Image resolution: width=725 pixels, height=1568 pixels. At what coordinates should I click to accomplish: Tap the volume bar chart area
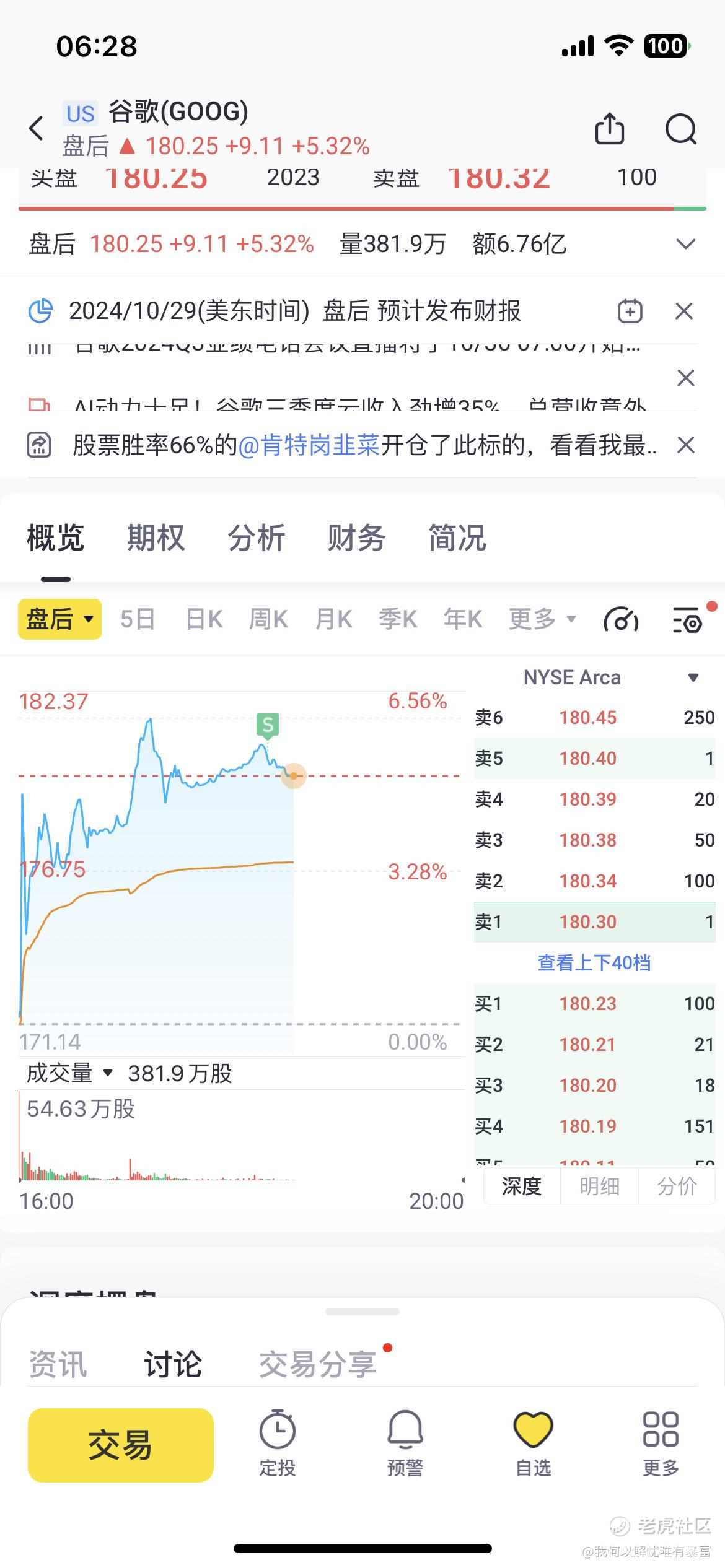[x=242, y=1136]
